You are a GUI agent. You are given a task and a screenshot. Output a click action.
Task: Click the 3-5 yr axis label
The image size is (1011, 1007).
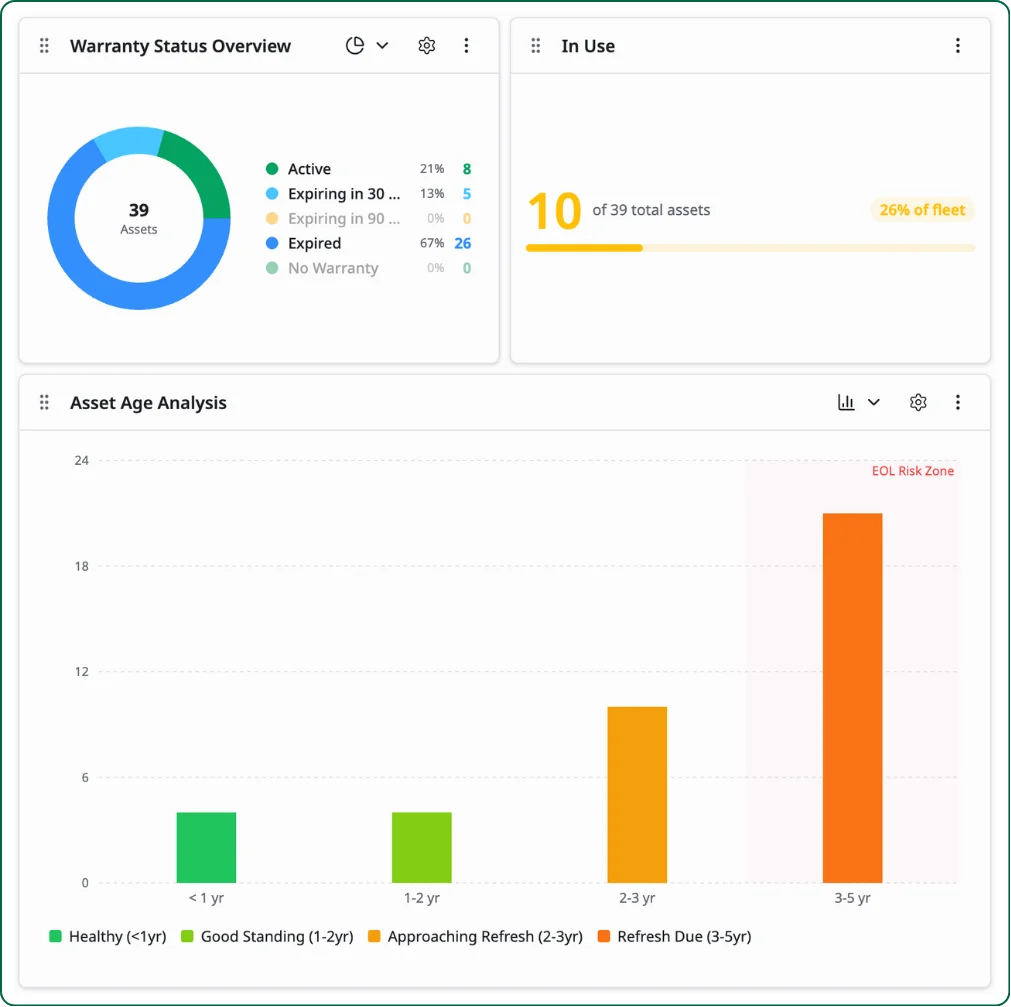[852, 897]
